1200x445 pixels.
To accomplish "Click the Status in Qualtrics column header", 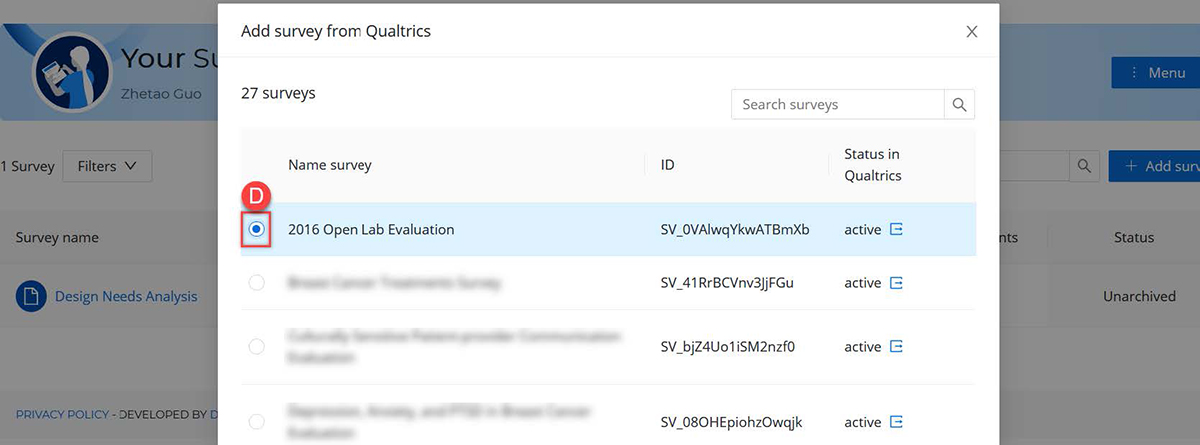I will 872,165.
